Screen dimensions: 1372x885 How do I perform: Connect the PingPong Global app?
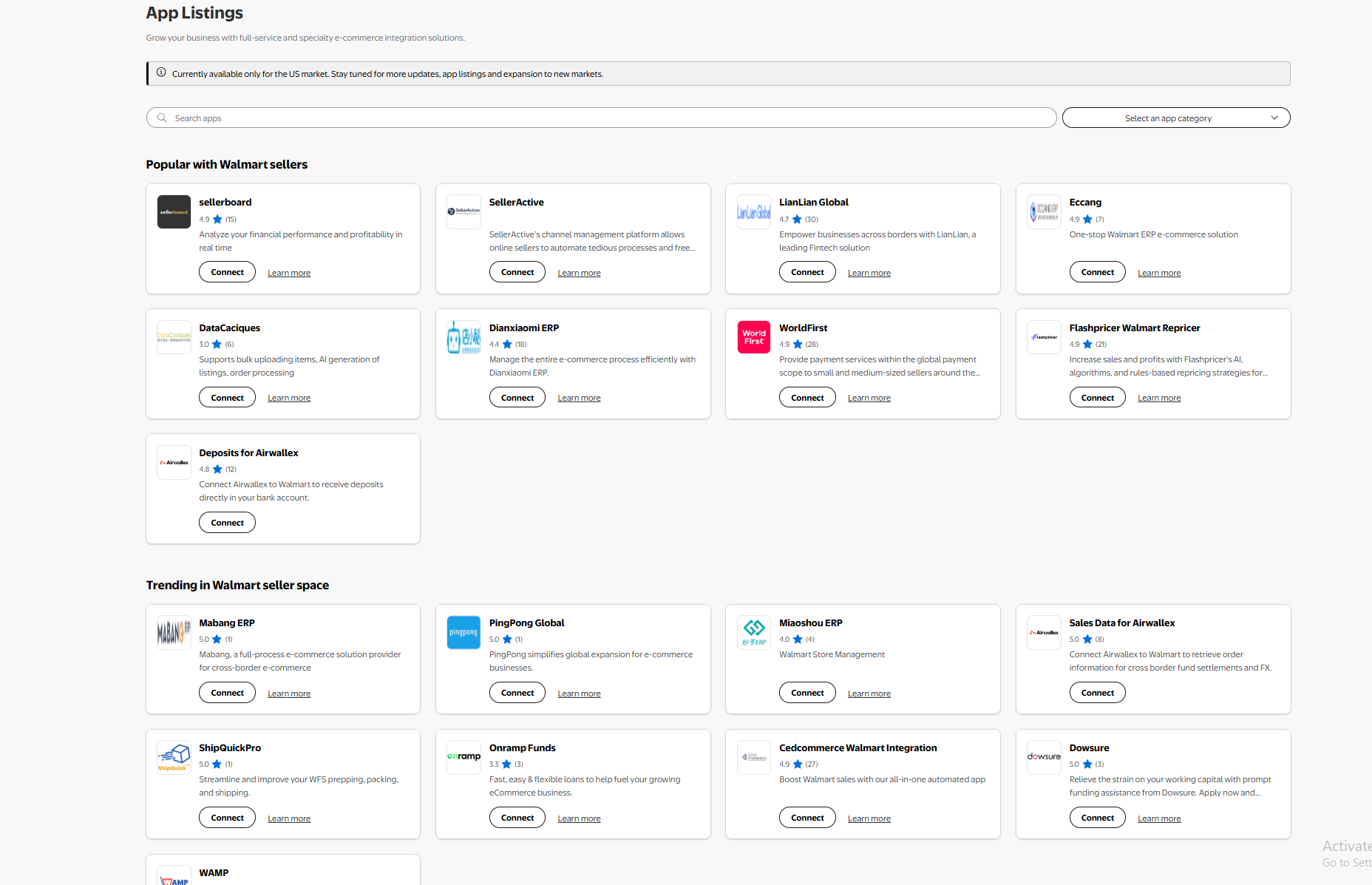pos(517,693)
